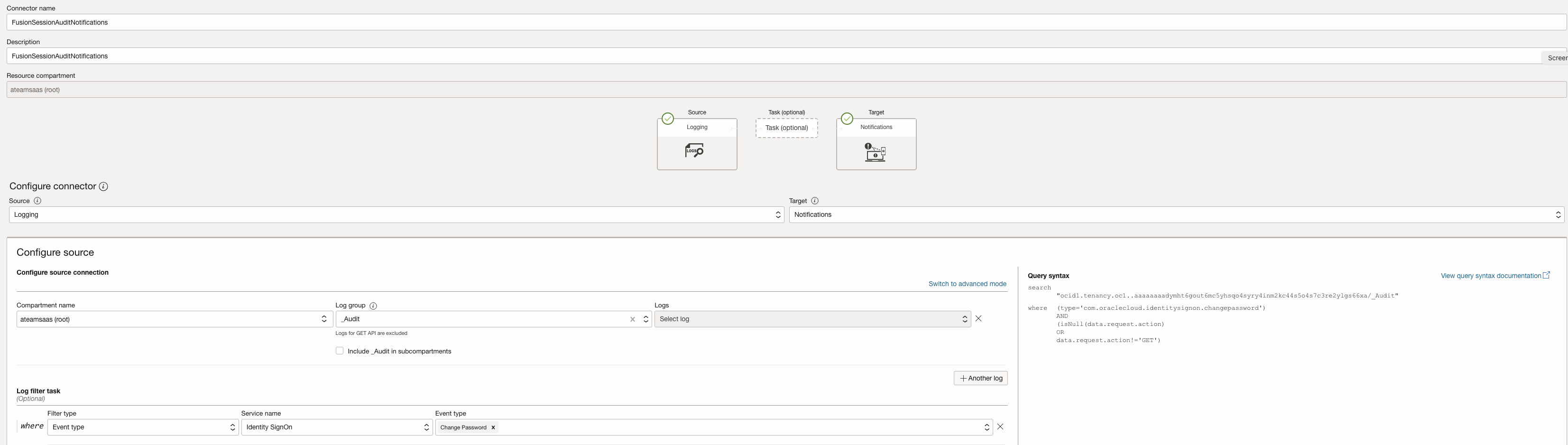Click info icon next to Configure connector

103,187
